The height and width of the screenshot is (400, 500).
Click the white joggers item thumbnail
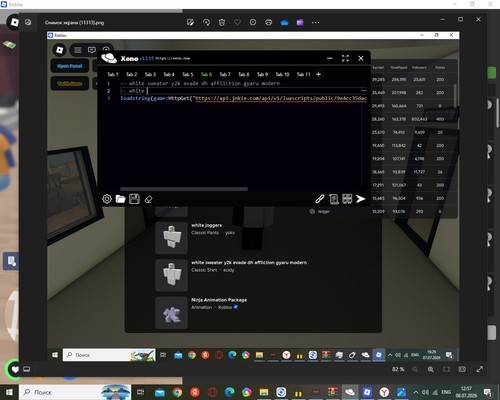[171, 238]
